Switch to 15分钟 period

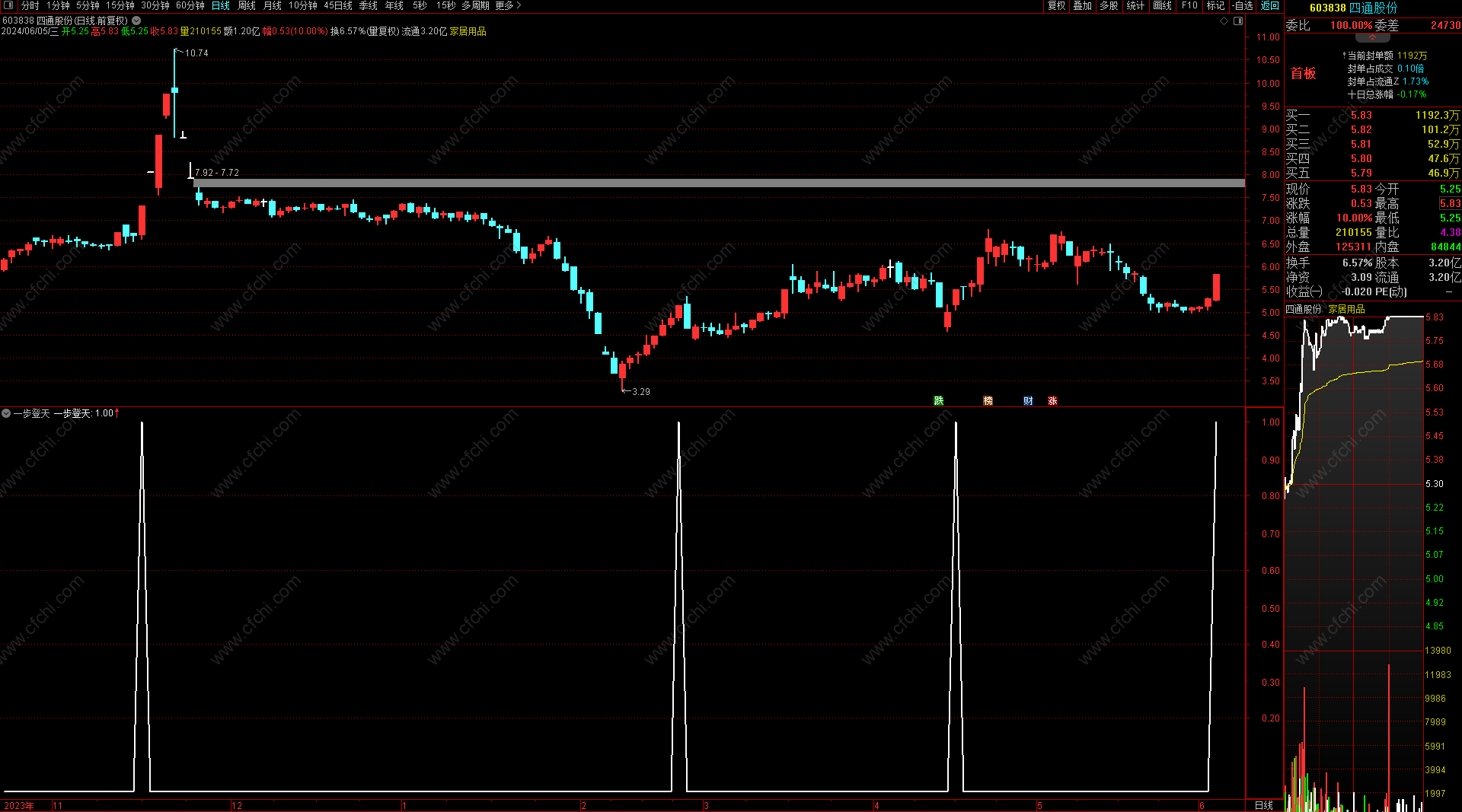120,5
